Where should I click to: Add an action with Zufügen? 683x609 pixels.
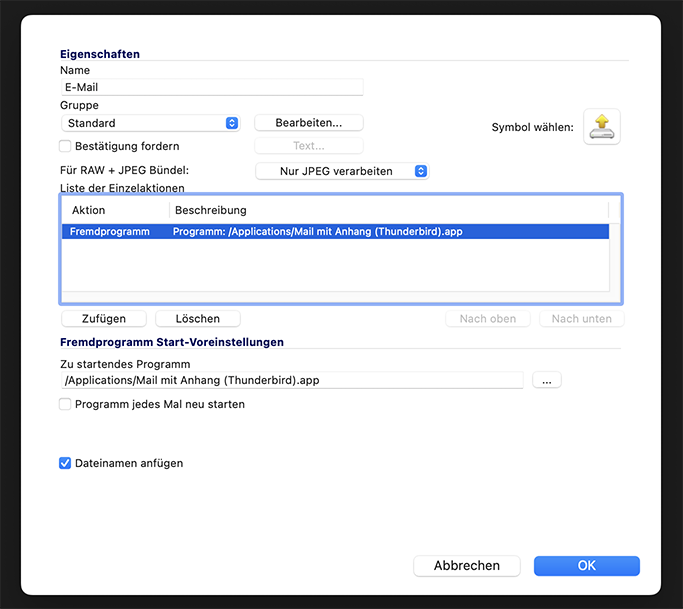tap(104, 319)
